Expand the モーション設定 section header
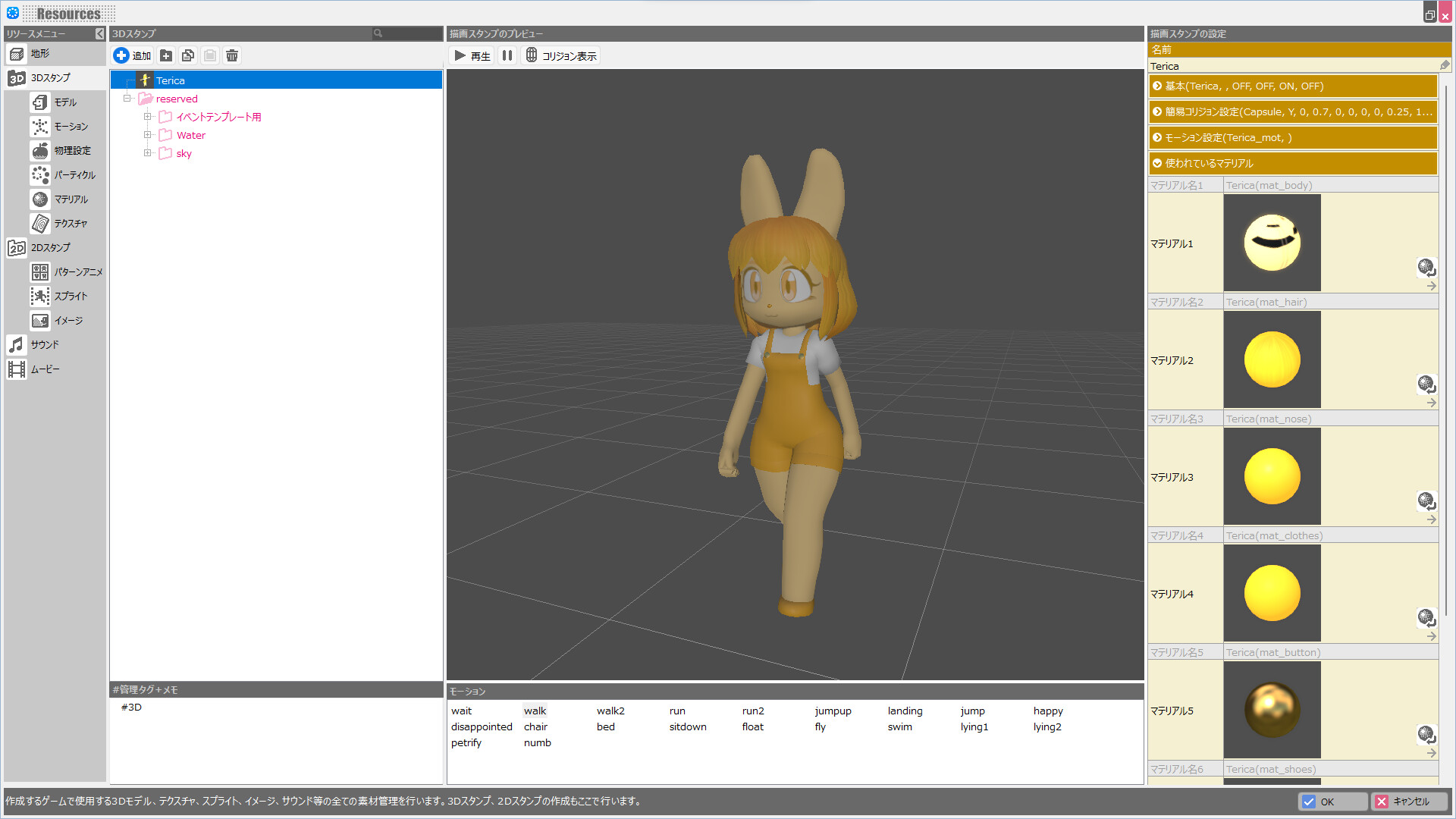Image resolution: width=1456 pixels, height=819 pixels. point(1292,138)
